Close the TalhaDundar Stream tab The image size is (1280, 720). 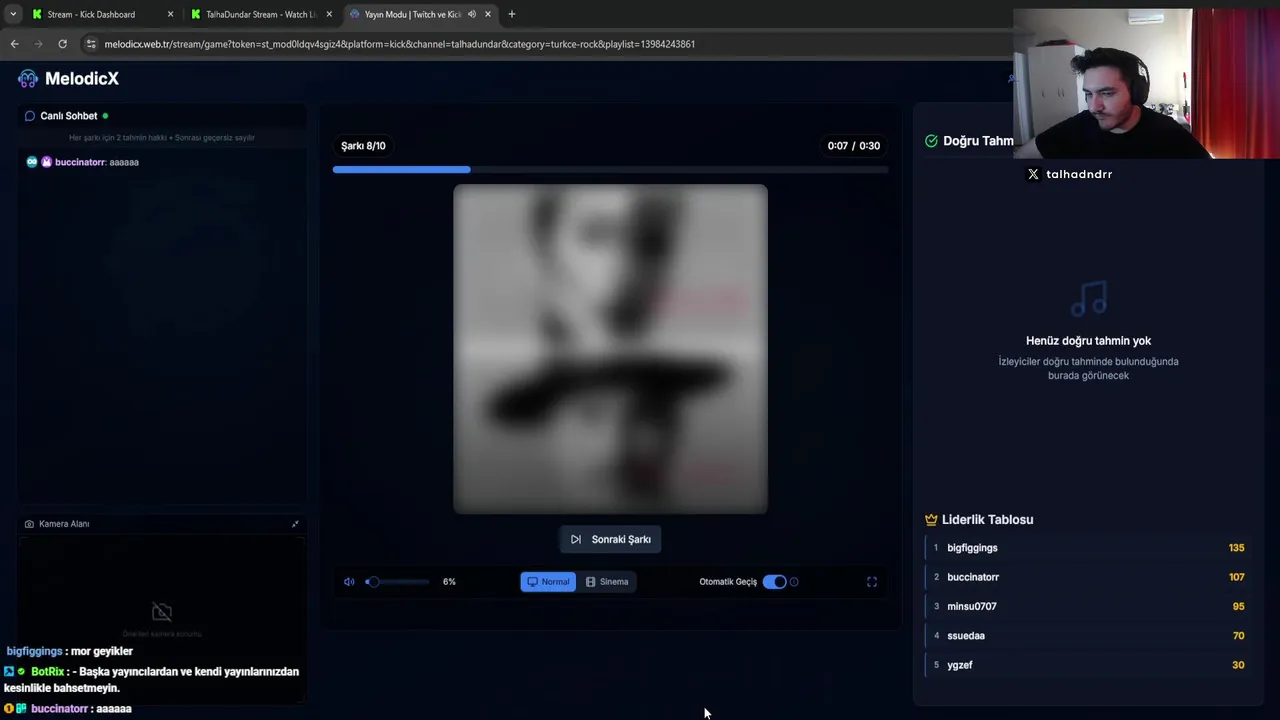(329, 14)
